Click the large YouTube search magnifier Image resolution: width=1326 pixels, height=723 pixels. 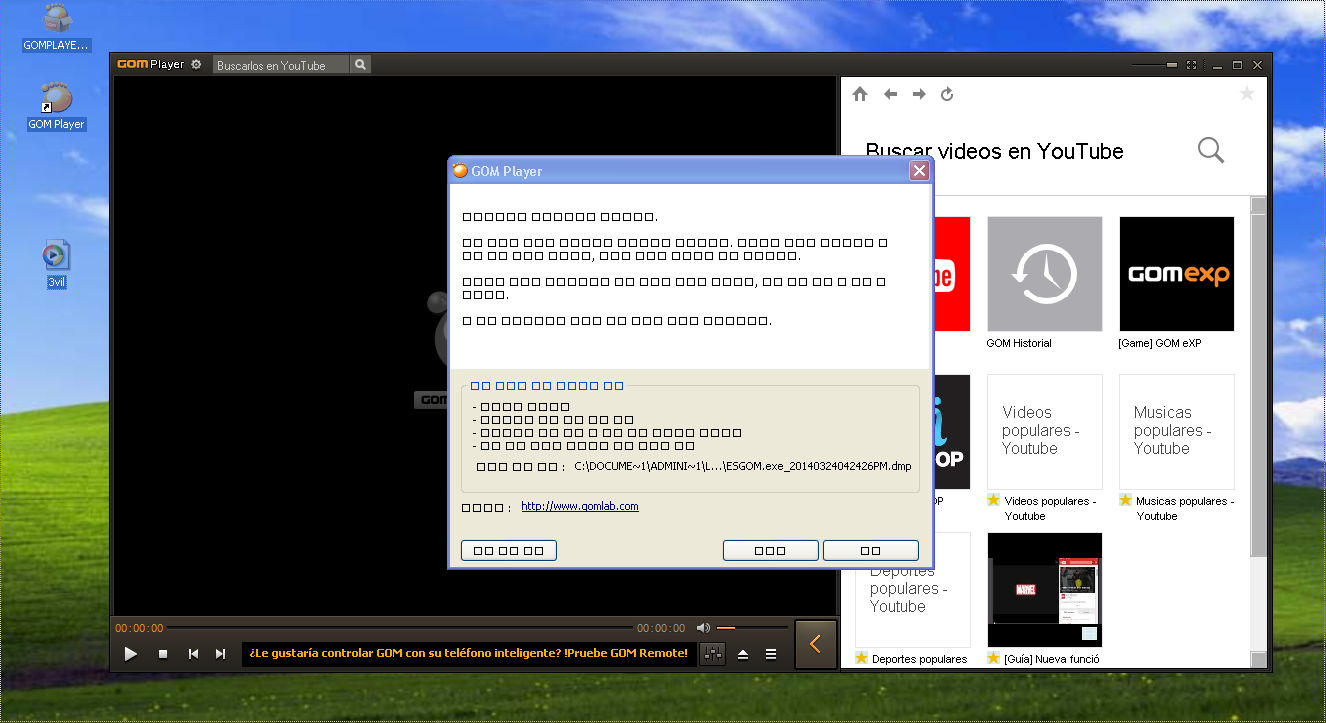(x=1211, y=151)
